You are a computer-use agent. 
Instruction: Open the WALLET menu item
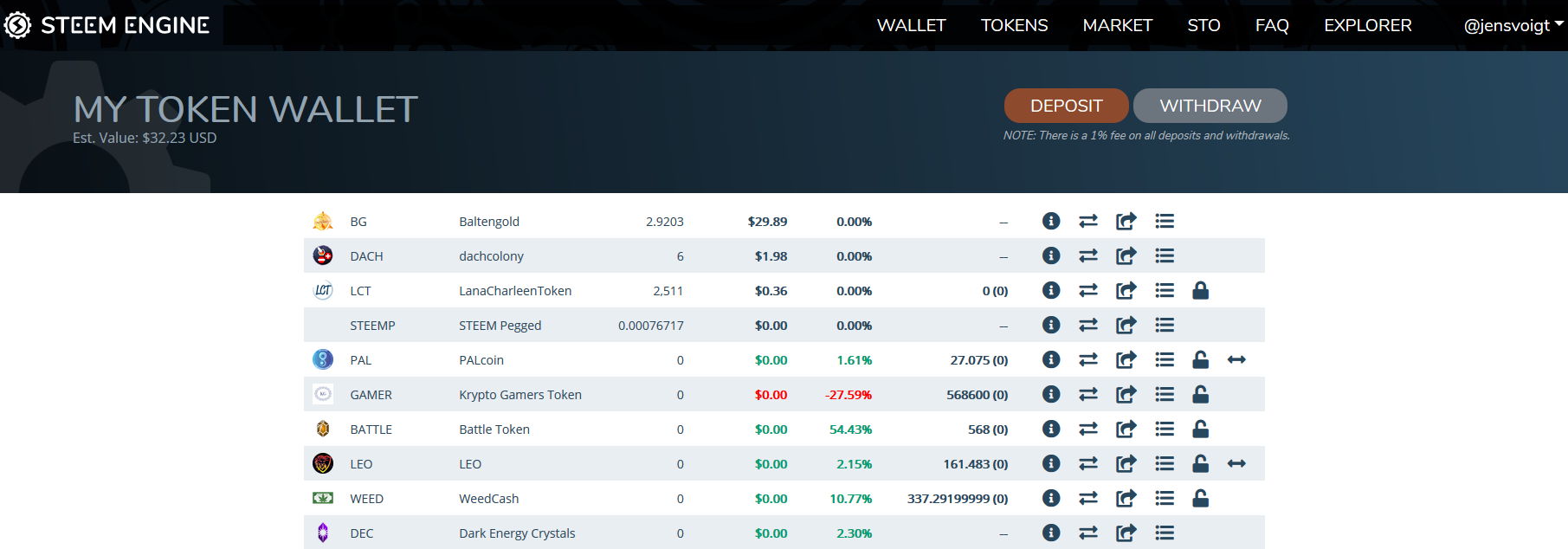point(912,25)
